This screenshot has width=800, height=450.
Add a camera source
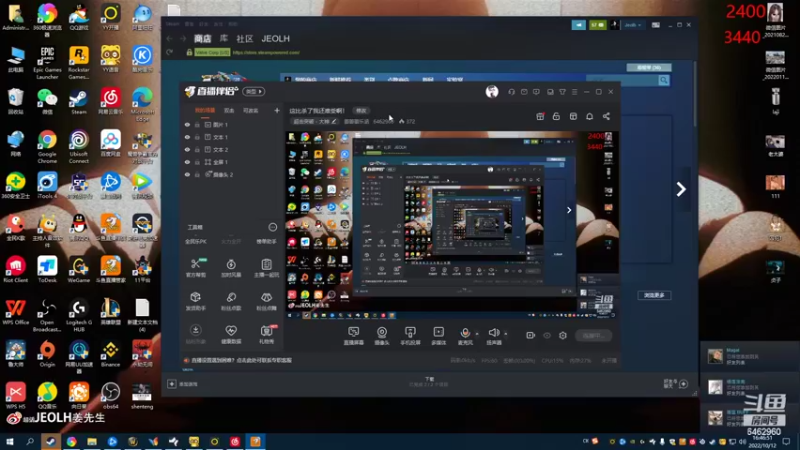pyautogui.click(x=382, y=336)
